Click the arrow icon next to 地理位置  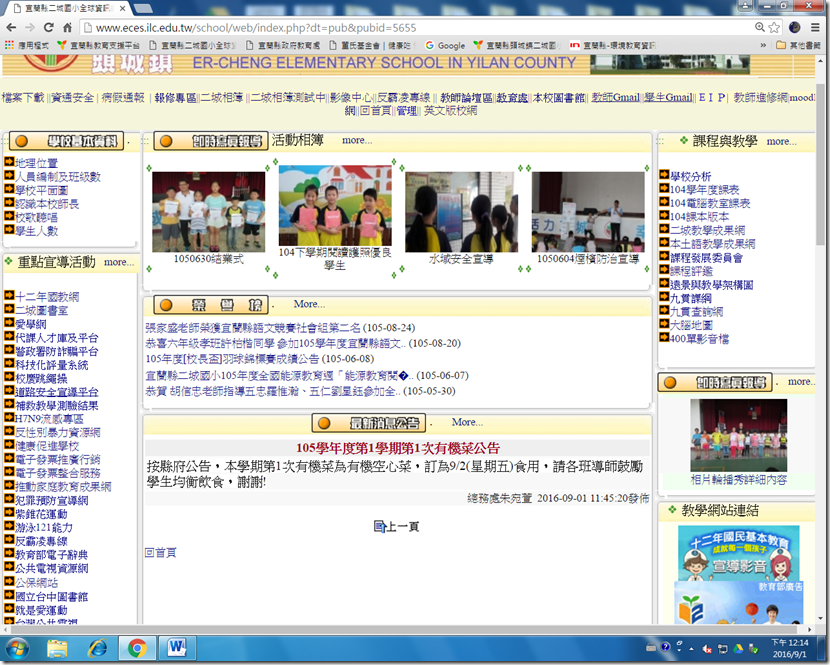pyautogui.click(x=9, y=161)
